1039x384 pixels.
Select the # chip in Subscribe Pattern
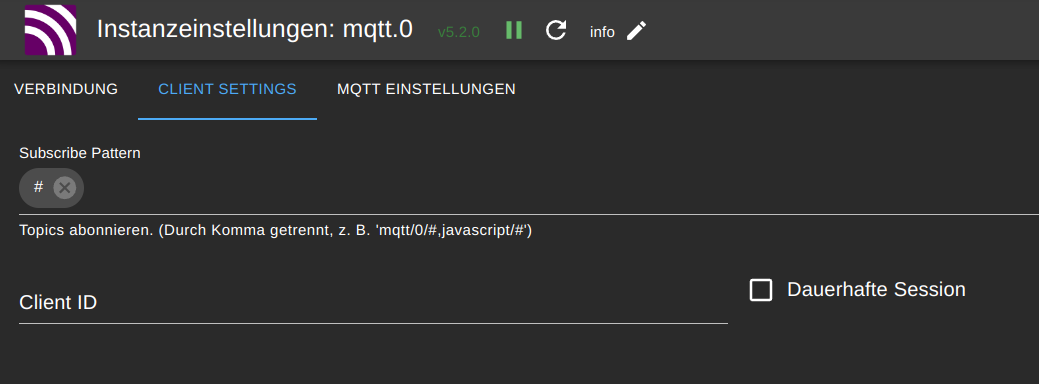[38, 187]
